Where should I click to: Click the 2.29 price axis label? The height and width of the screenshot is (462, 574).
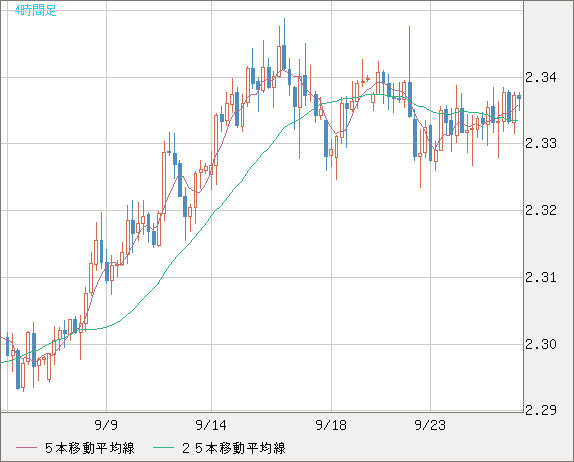pos(541,410)
